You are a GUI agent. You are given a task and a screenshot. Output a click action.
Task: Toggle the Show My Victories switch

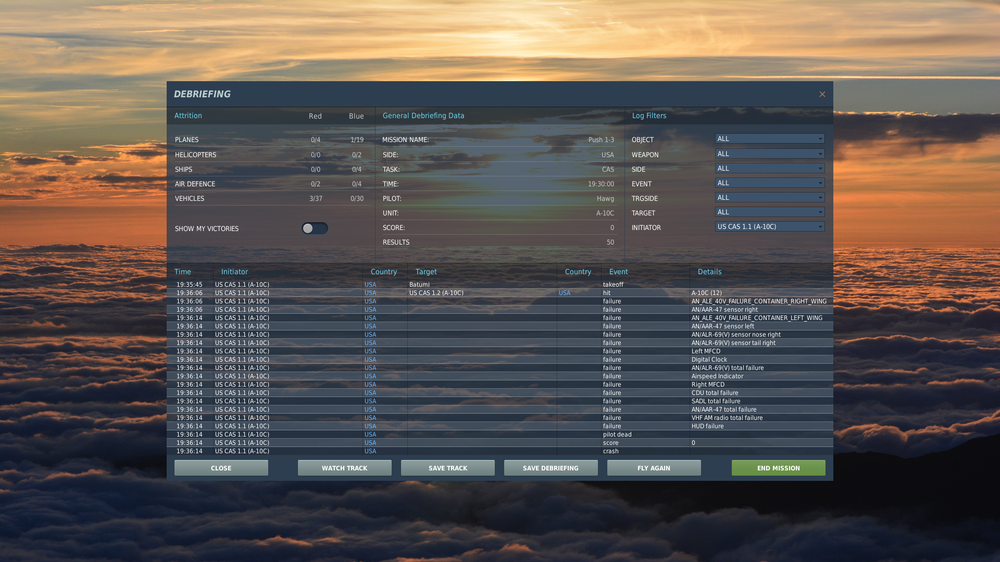(314, 228)
